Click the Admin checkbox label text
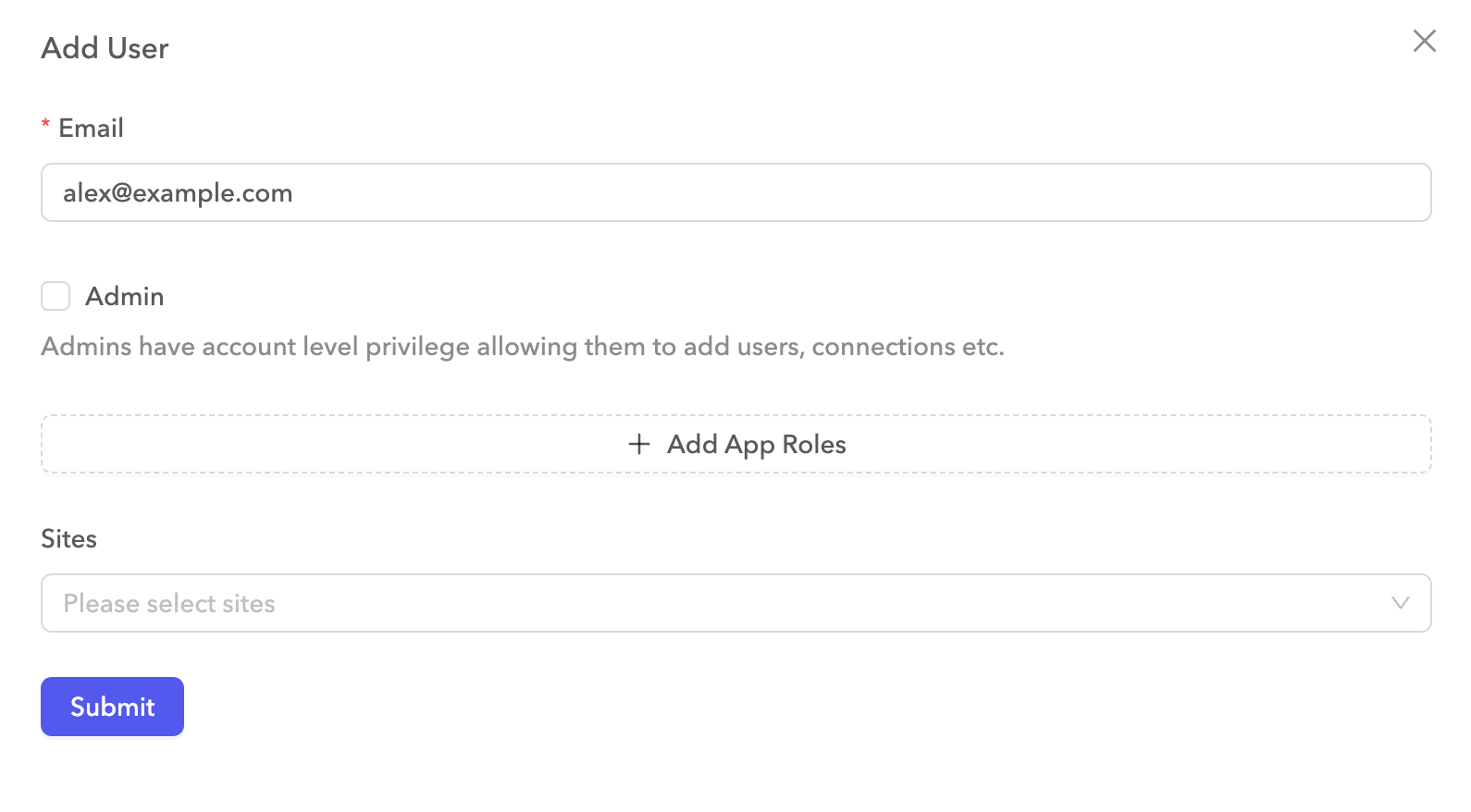The width and height of the screenshot is (1471, 812). click(125, 296)
